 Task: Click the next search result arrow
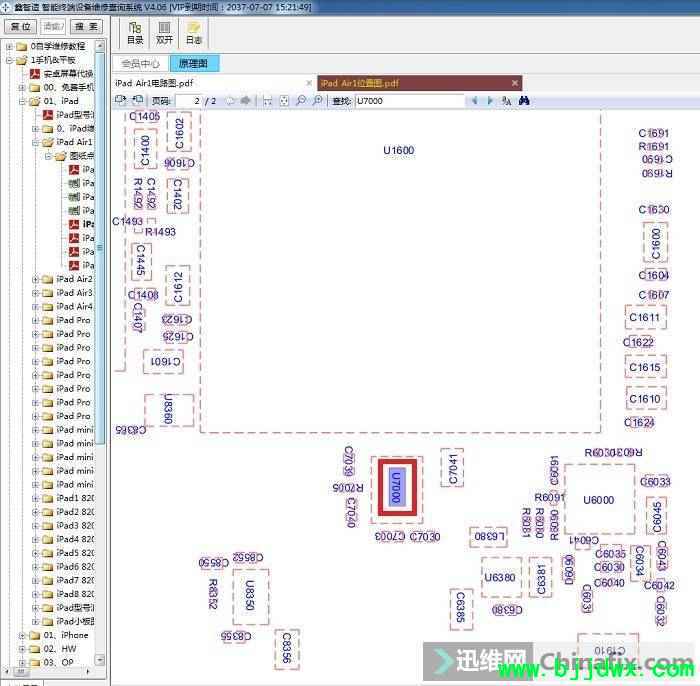490,101
